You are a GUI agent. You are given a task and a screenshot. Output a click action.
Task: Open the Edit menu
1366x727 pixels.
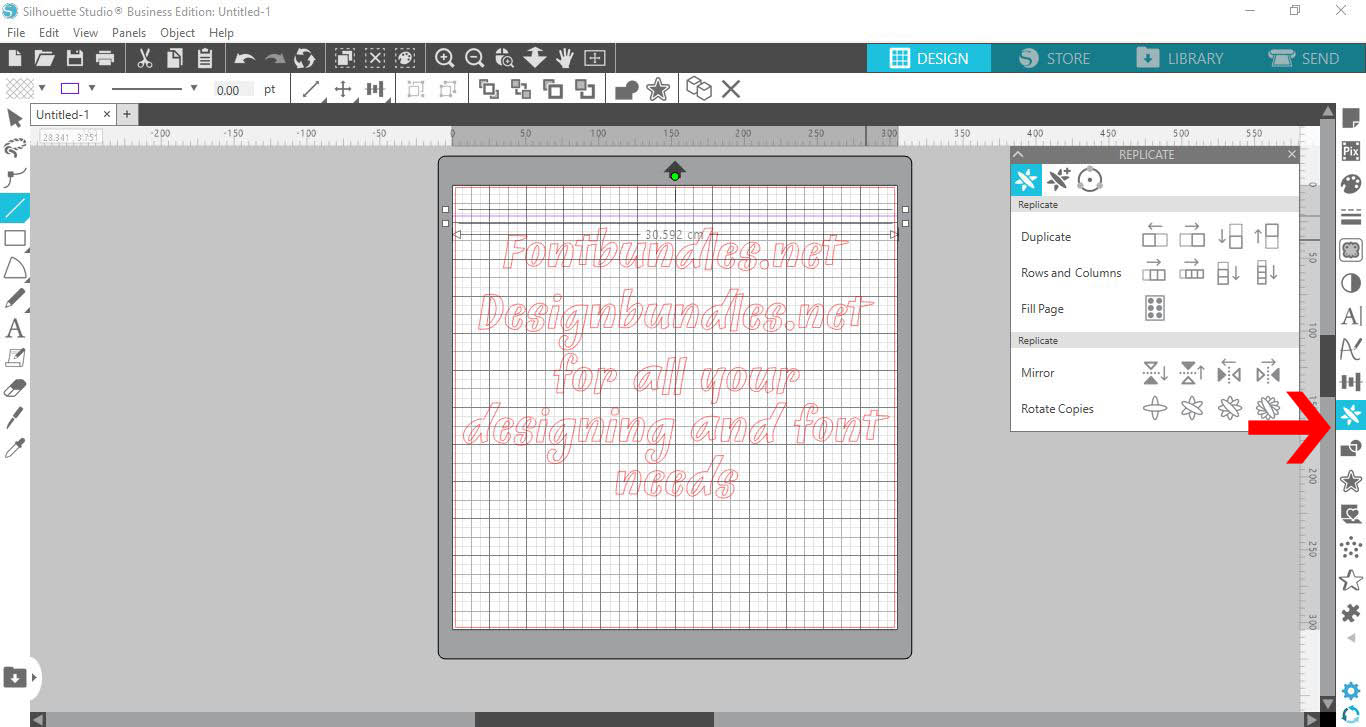[x=49, y=33]
